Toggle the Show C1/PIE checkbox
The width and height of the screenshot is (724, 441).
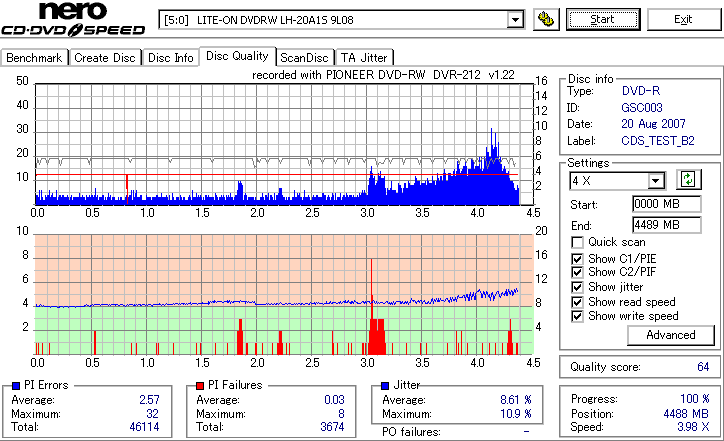[x=577, y=259]
